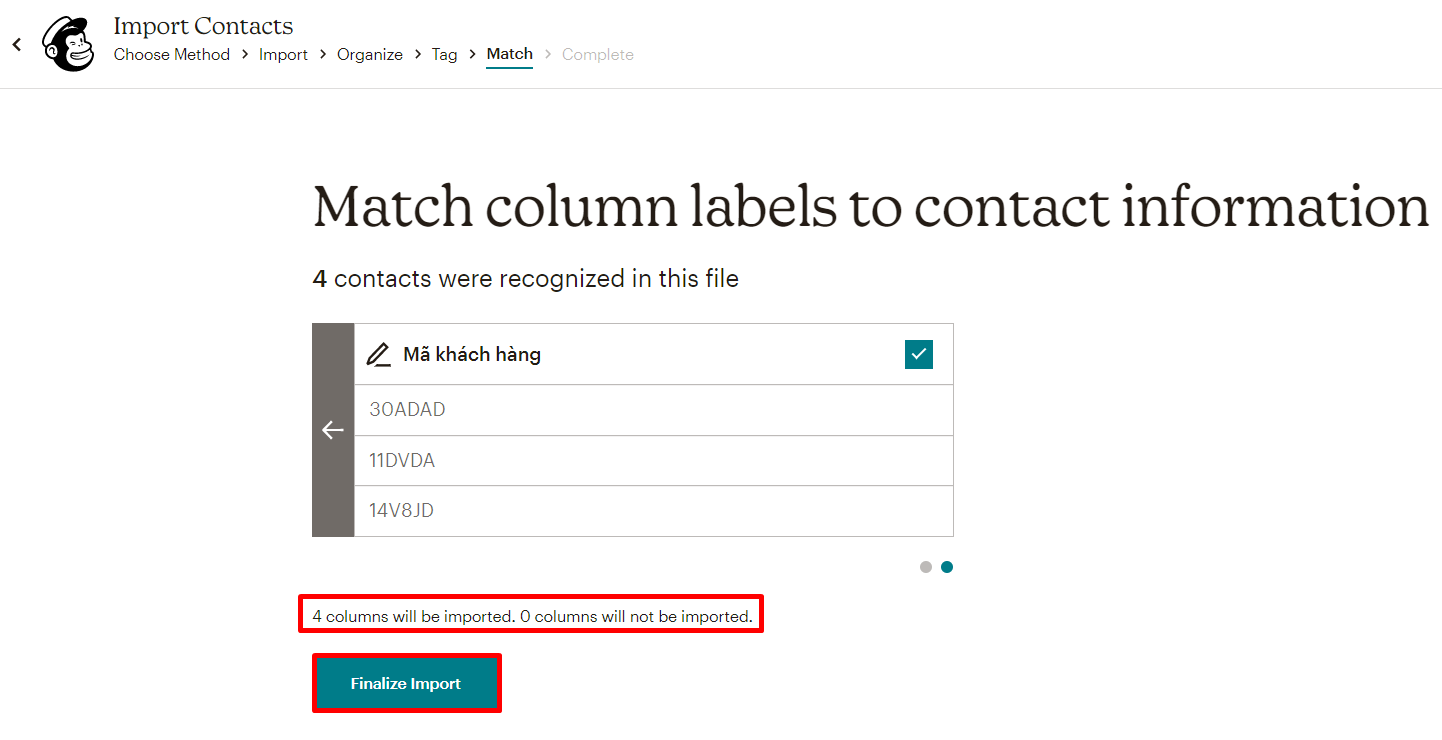Screen dimensions: 1442x740
Task: Click the back chevron beside the logo
Action: pos(16,44)
